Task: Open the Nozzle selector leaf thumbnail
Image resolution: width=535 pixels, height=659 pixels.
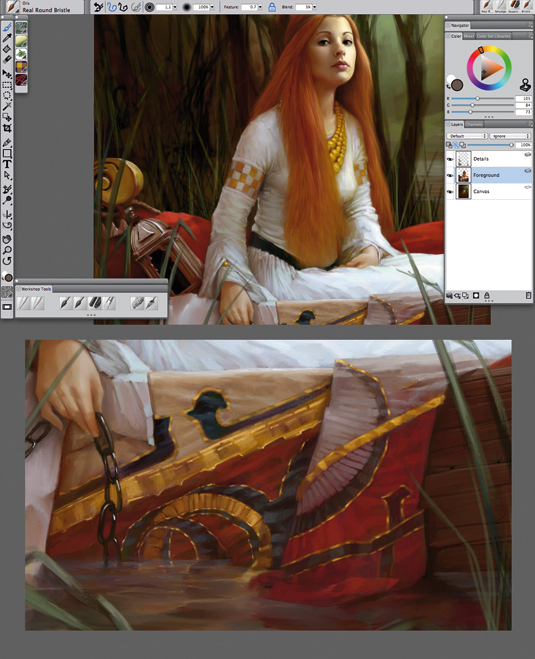Action: [x=21, y=54]
